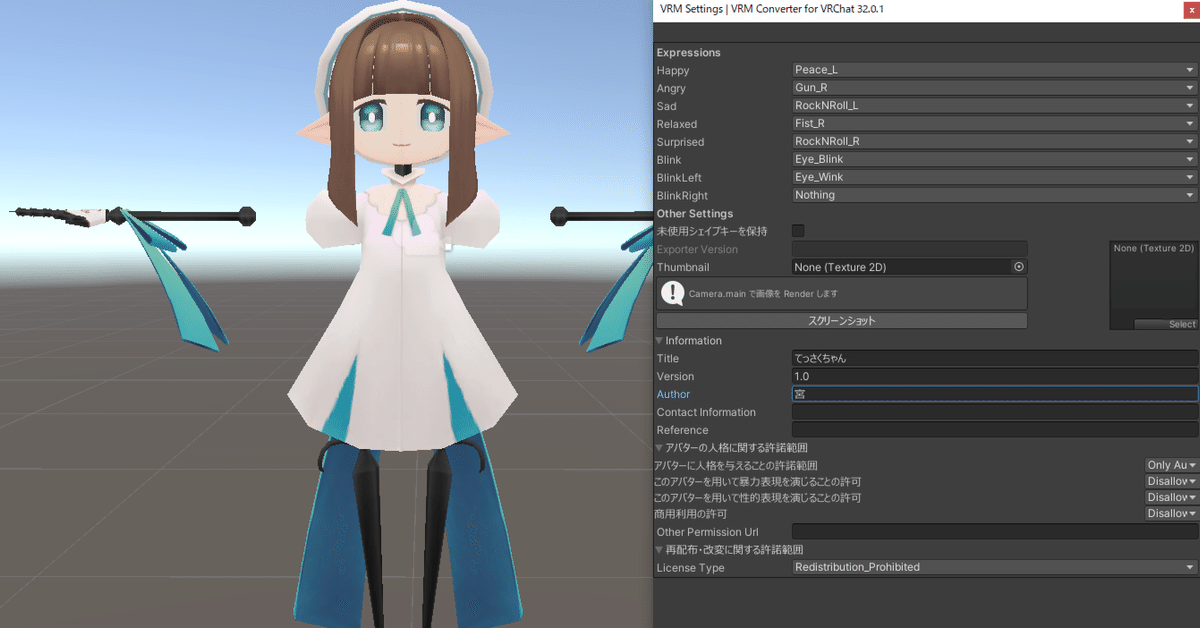This screenshot has width=1200, height=628.
Task: Collapse the 再配布・改変に関する許諾範囲 section
Action: [x=660, y=549]
